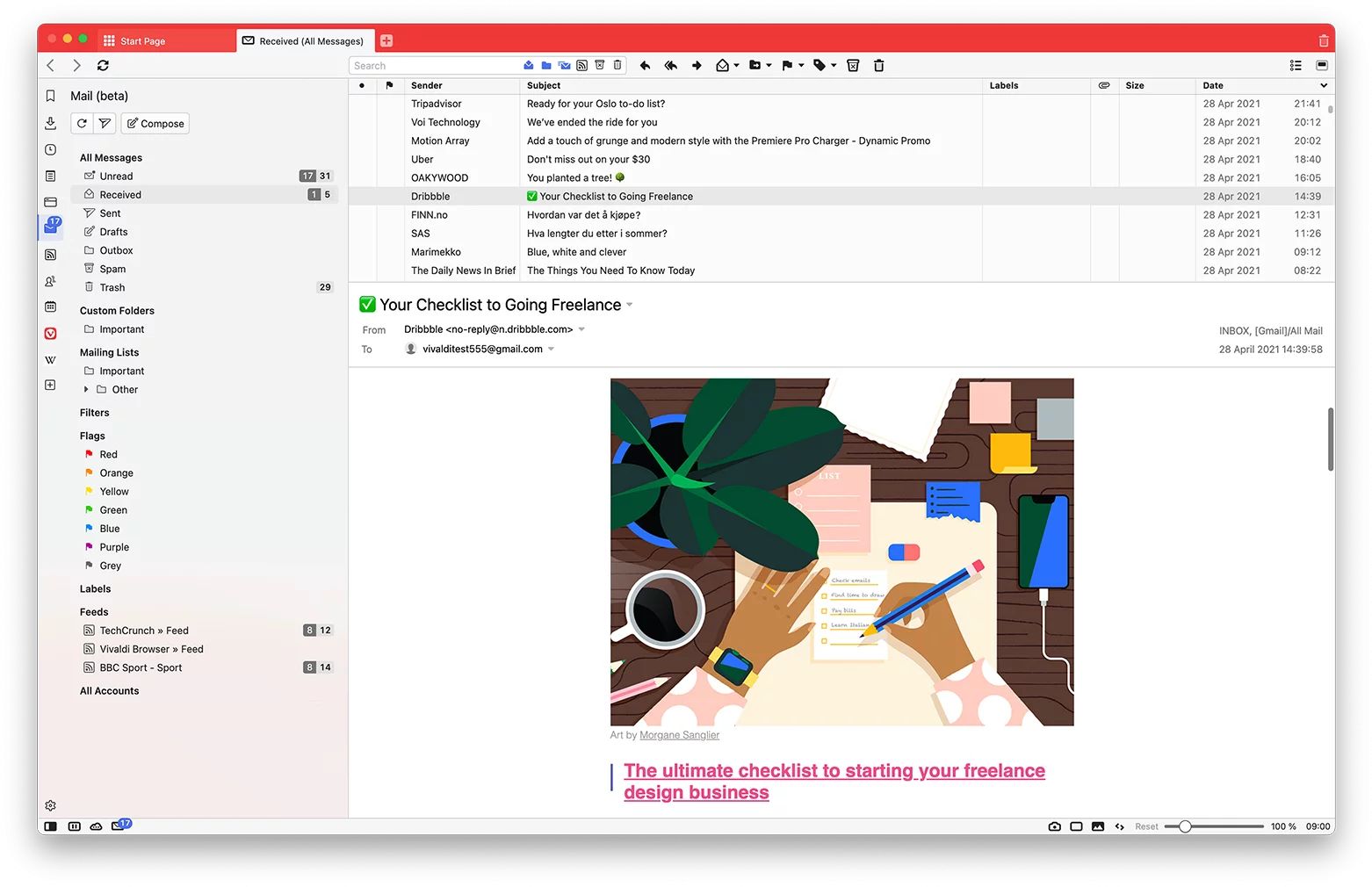
Task: Add a new web panel
Action: pyautogui.click(x=50, y=385)
